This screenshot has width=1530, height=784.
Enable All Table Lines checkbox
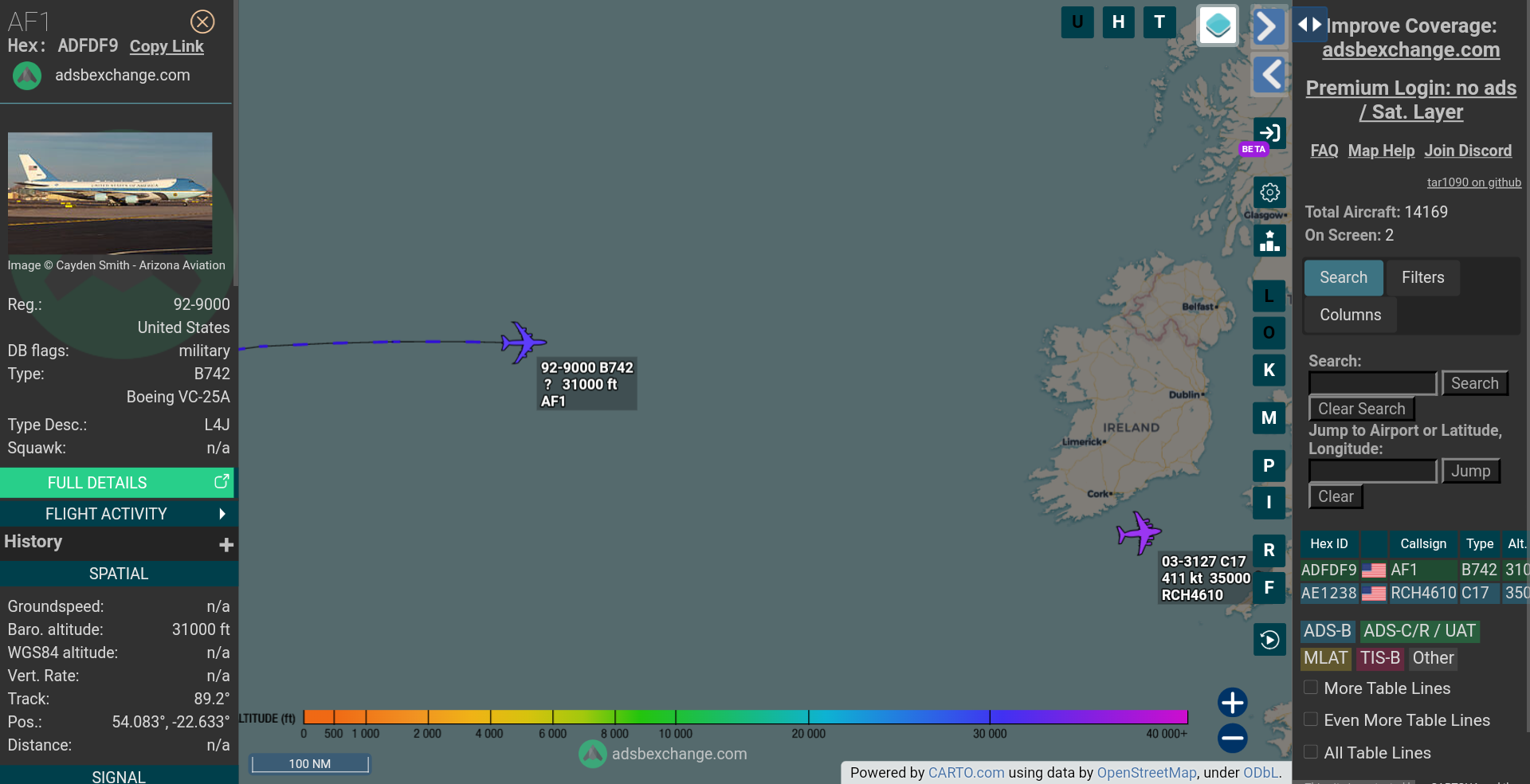click(1310, 751)
